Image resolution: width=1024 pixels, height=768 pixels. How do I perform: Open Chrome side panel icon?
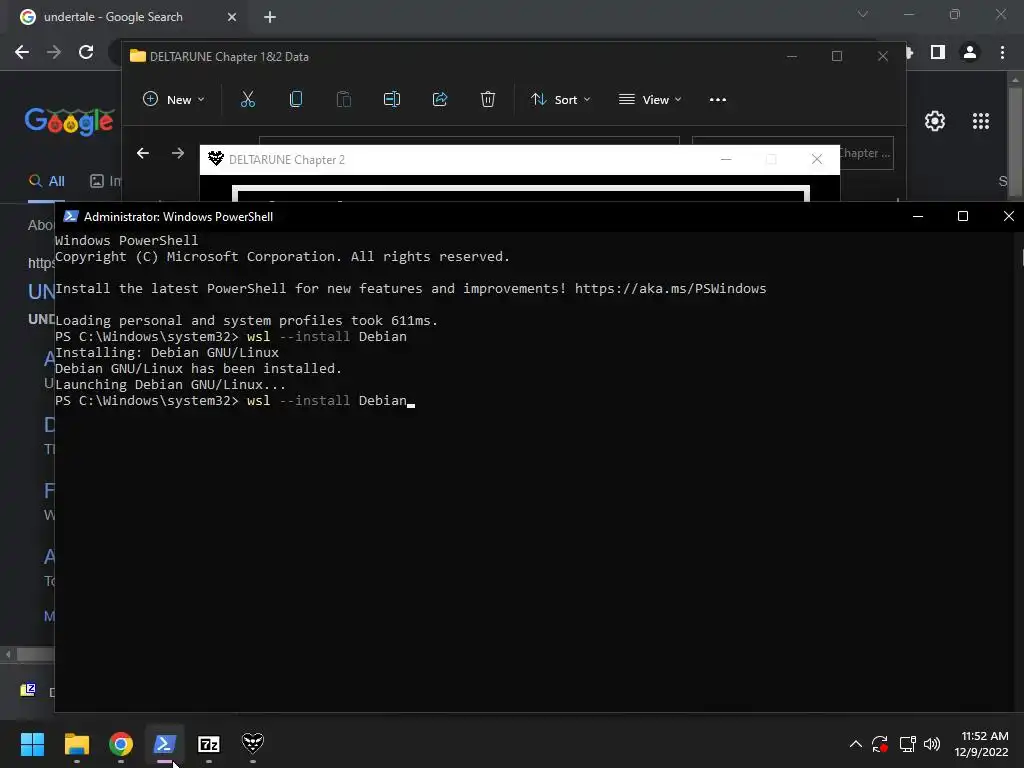click(x=938, y=52)
